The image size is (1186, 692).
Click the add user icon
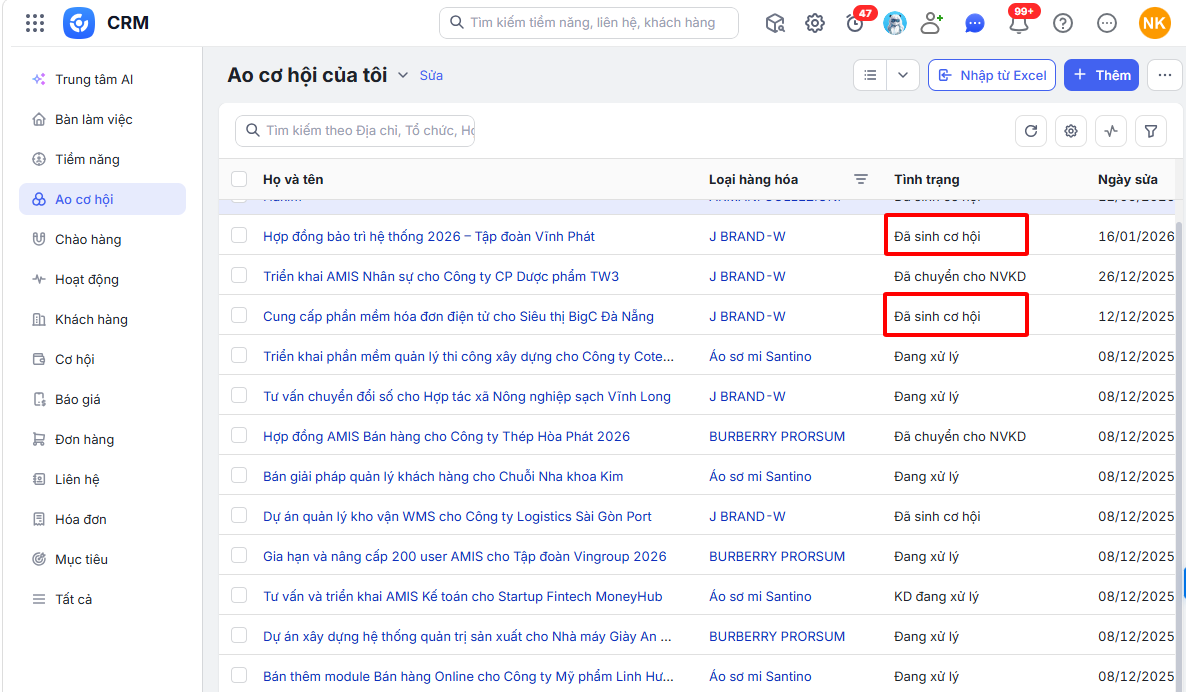932,23
